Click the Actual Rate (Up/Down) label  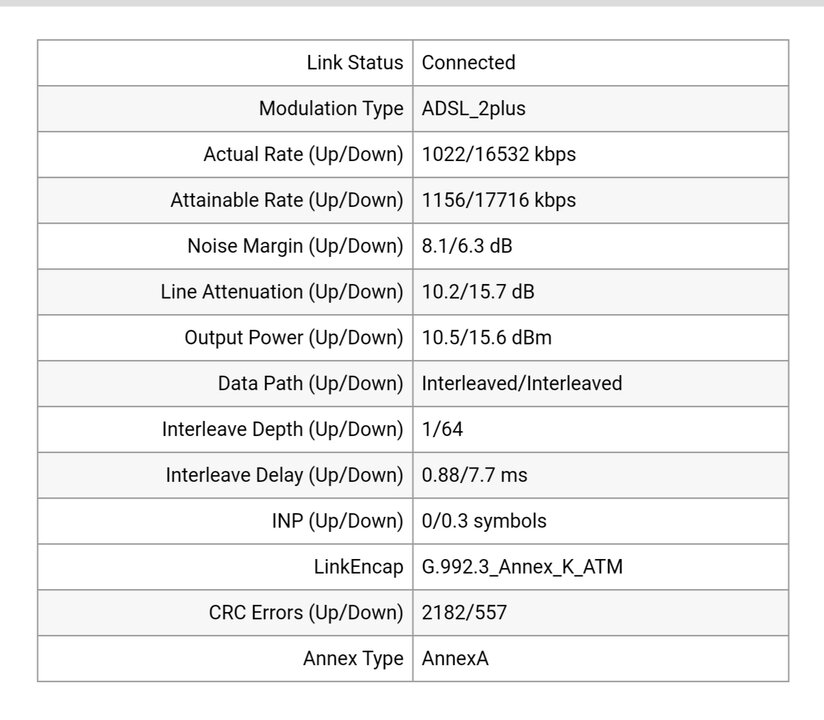pyautogui.click(x=303, y=155)
